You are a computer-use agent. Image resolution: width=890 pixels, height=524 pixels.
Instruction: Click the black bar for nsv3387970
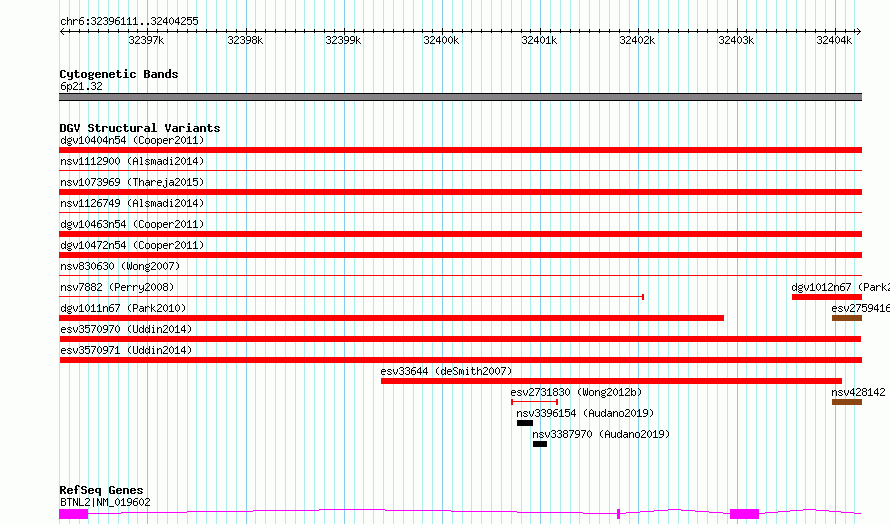pos(540,444)
